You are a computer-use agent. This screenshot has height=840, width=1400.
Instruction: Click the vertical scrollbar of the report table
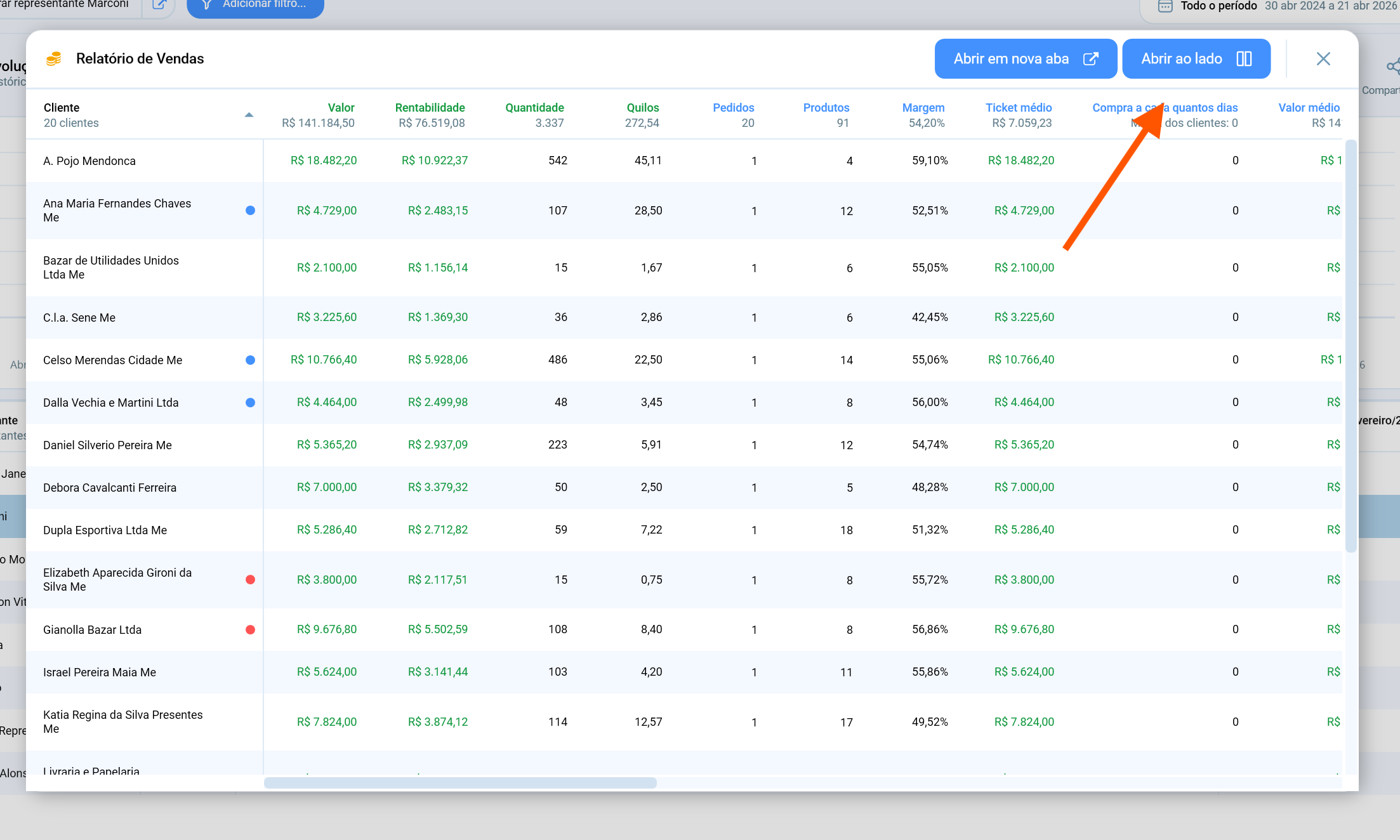[x=1350, y=346]
